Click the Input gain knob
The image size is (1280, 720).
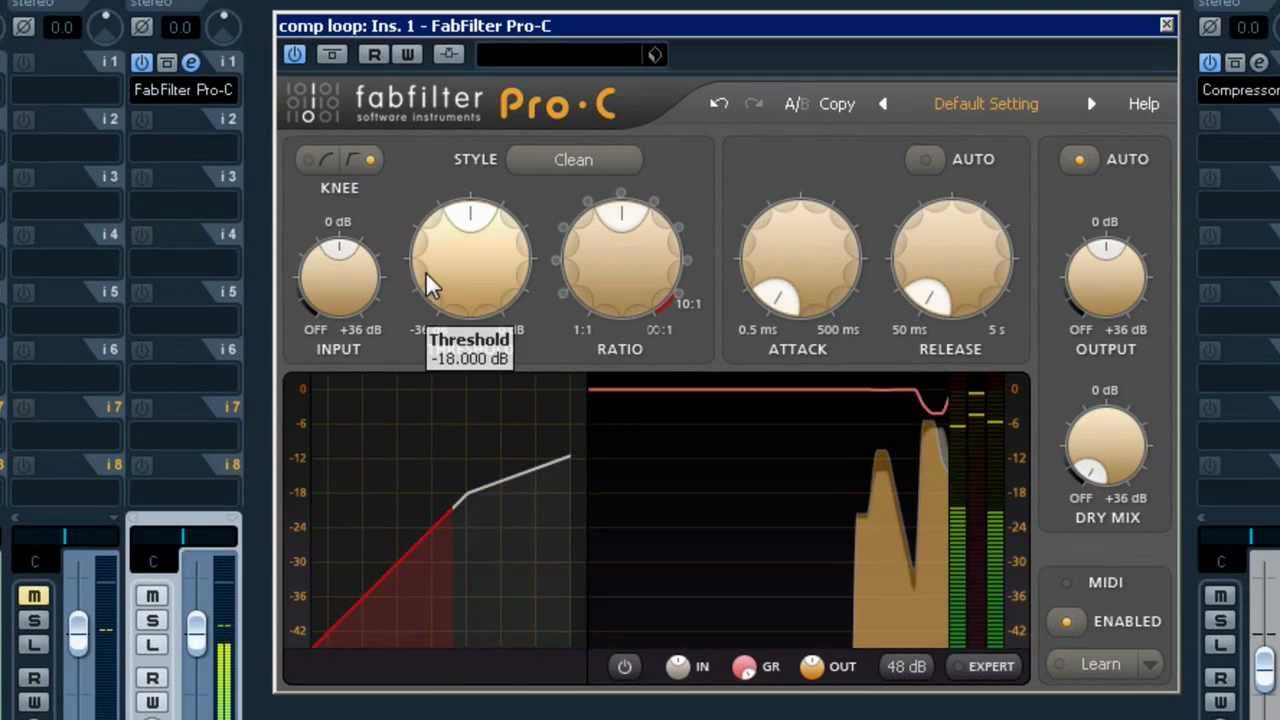click(339, 277)
